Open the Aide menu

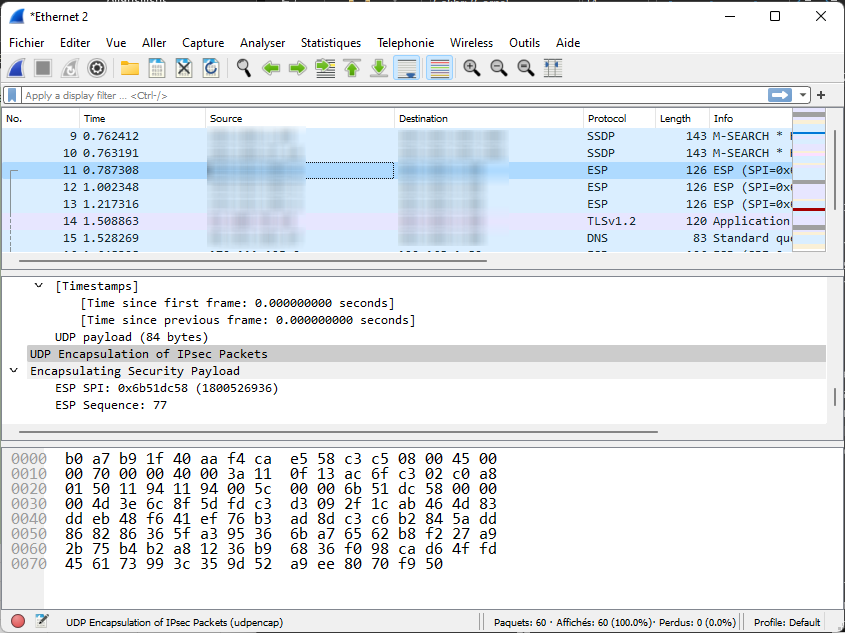point(568,43)
